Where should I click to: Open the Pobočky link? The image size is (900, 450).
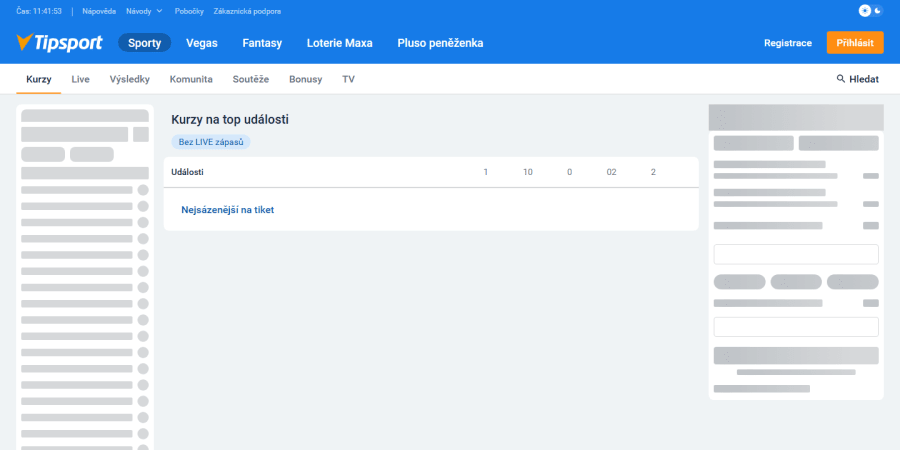point(188,11)
